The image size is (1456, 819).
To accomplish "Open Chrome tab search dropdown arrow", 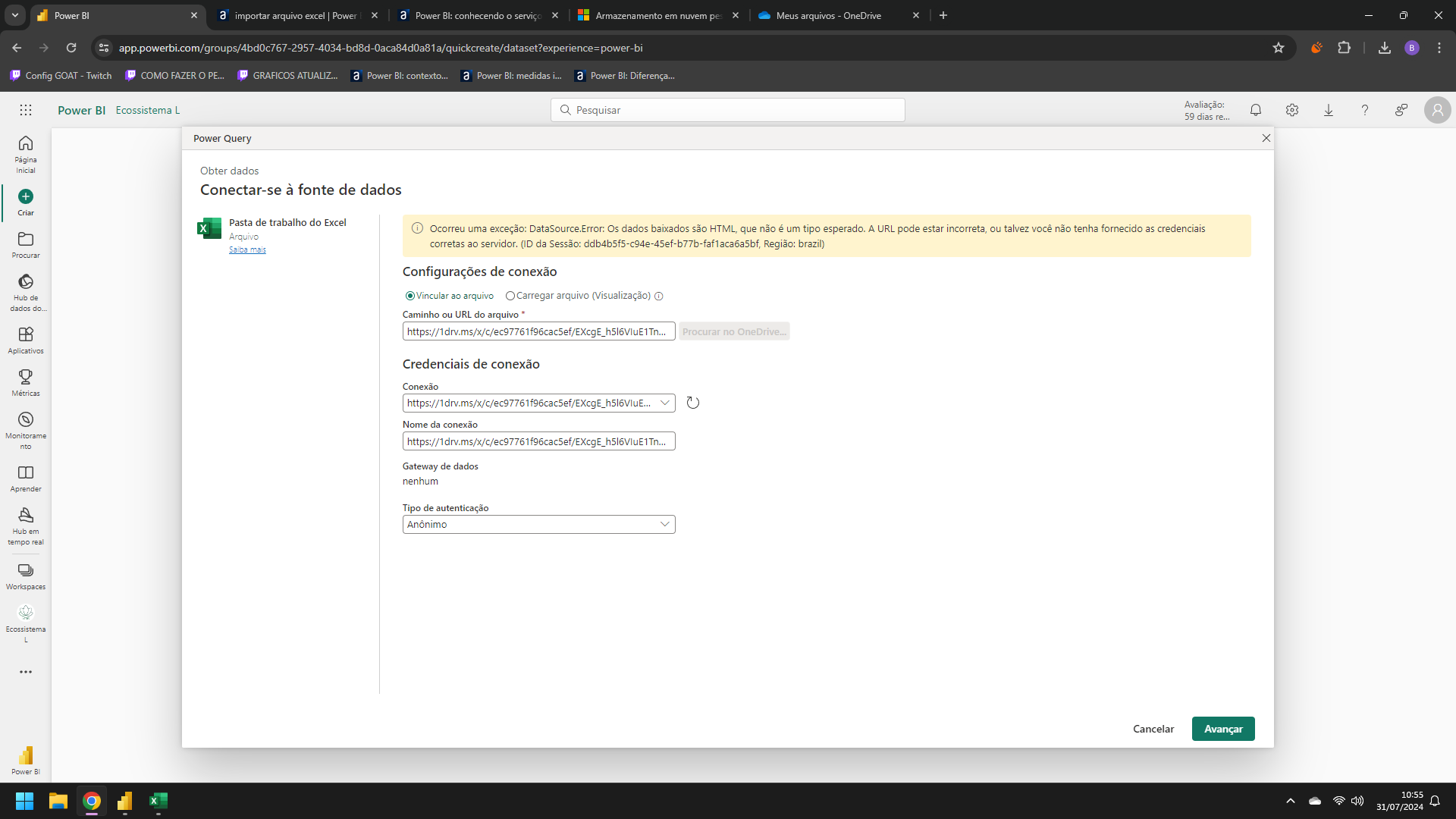I will (x=15, y=15).
